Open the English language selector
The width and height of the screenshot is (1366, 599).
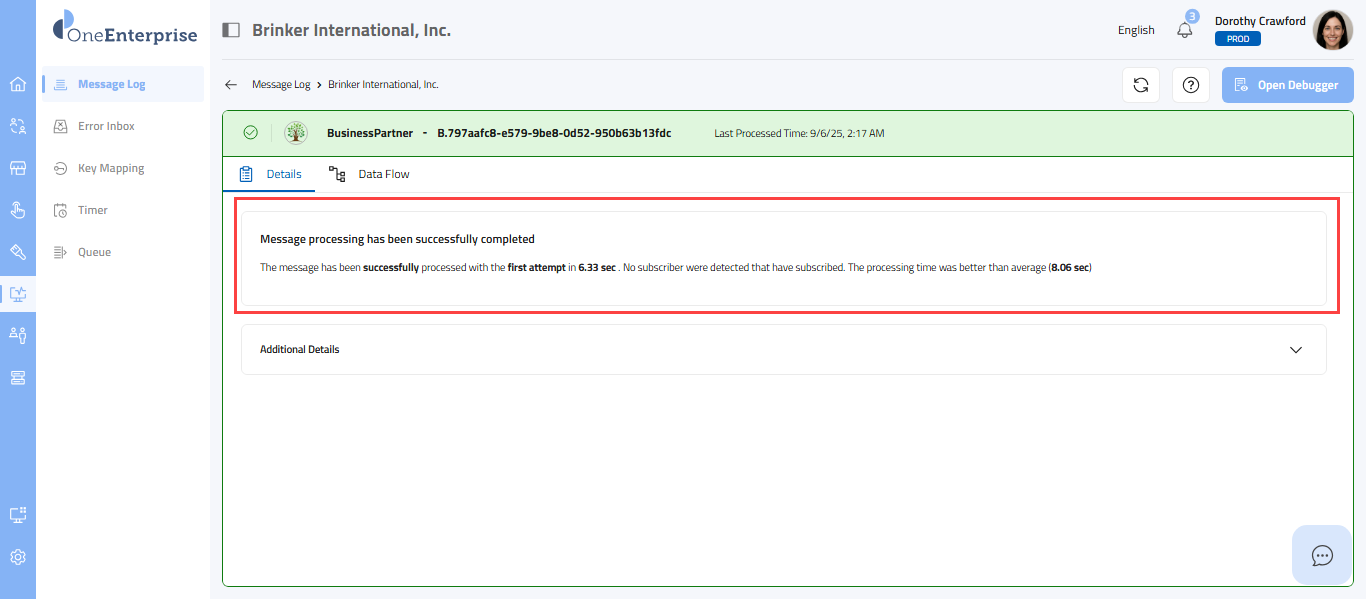tap(1136, 30)
